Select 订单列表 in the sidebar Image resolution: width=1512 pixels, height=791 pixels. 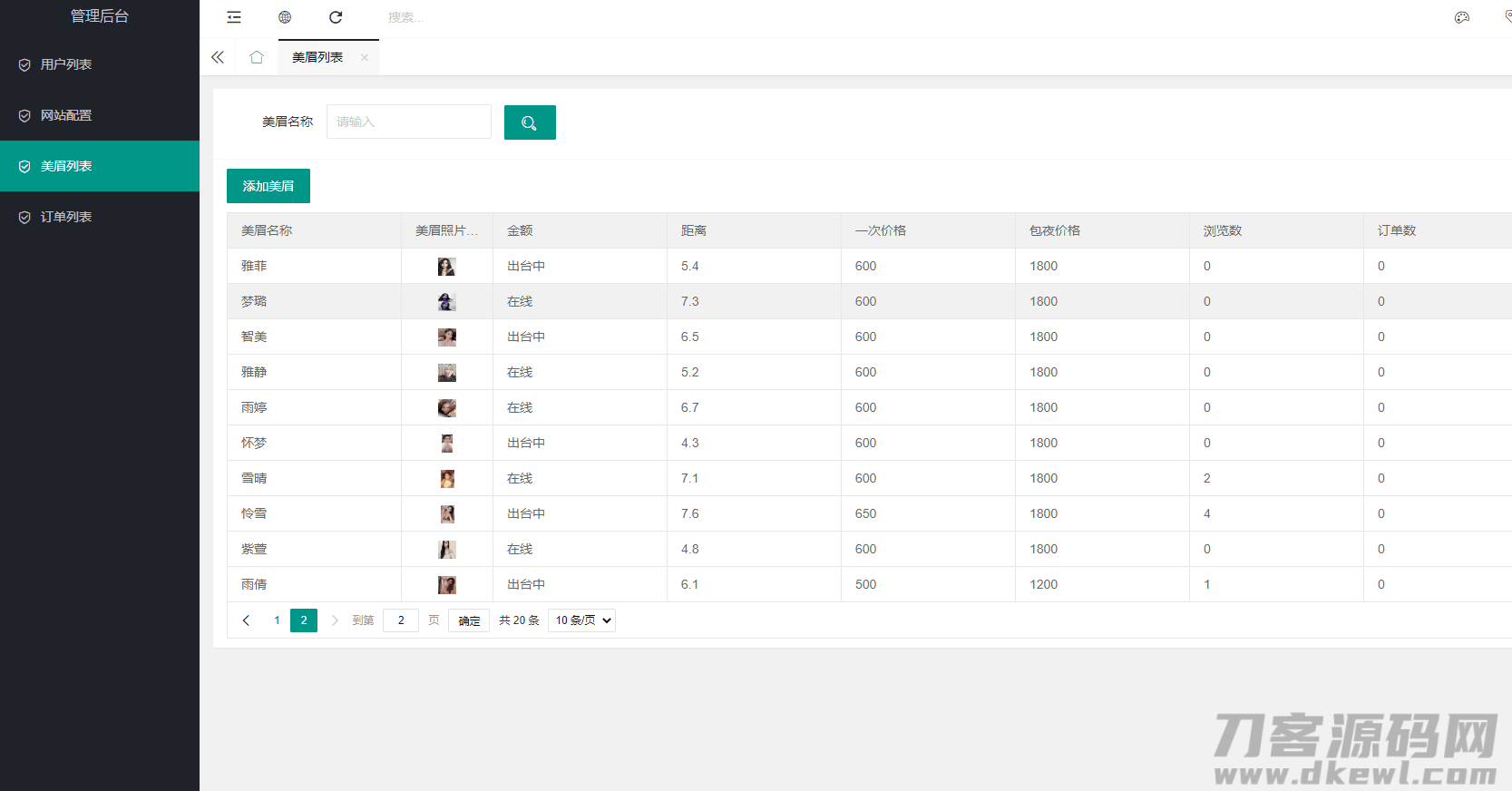66,217
